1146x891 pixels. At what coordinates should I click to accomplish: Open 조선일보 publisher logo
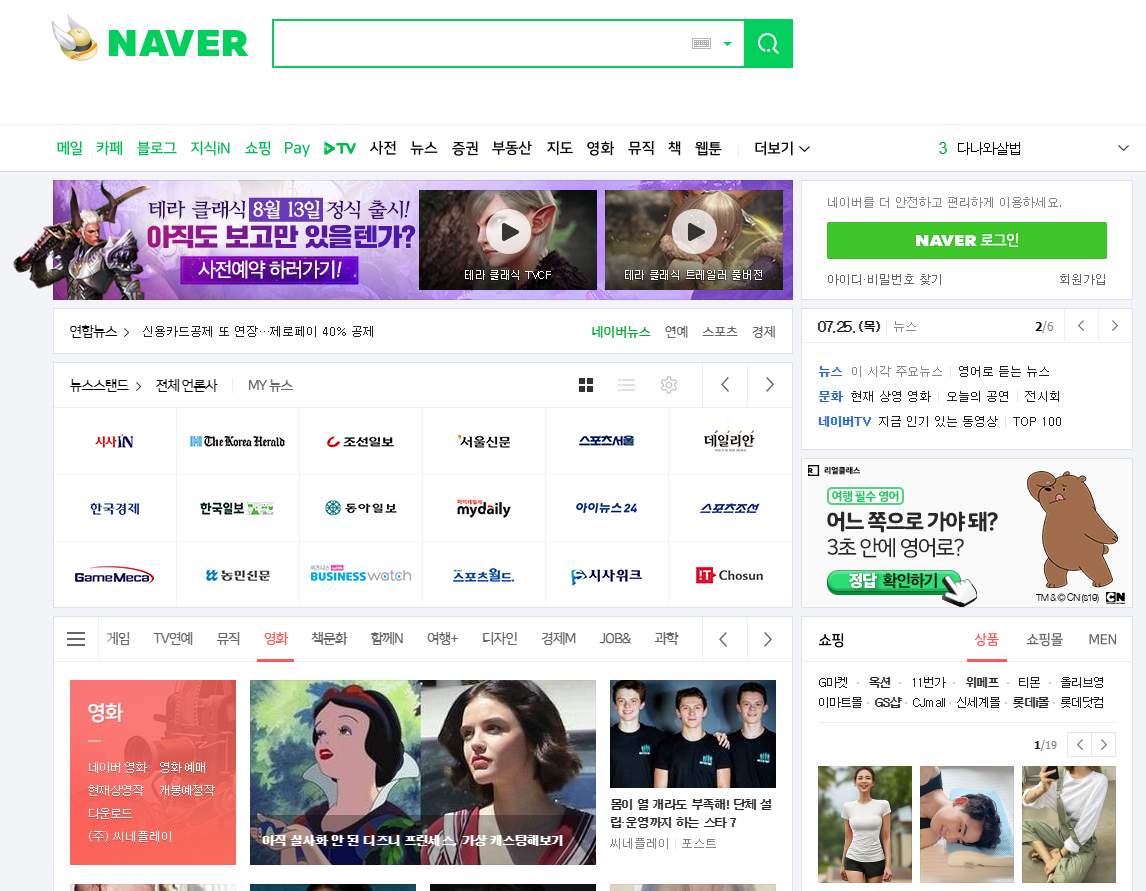pyautogui.click(x=360, y=441)
